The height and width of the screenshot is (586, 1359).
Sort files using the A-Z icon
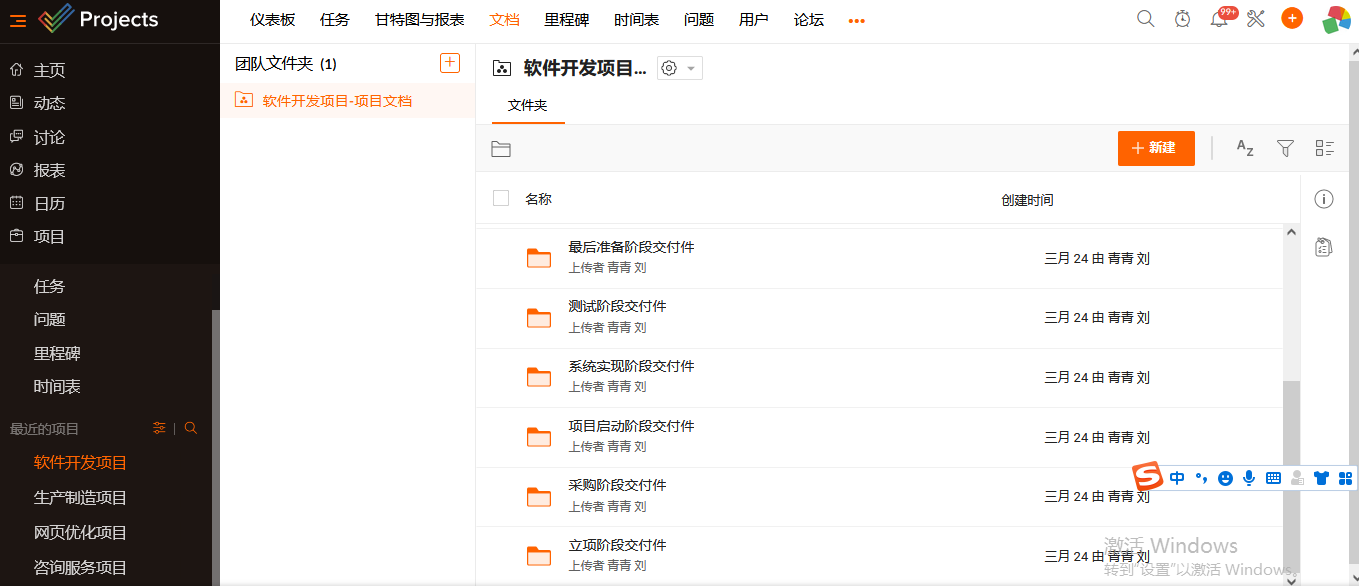1245,148
